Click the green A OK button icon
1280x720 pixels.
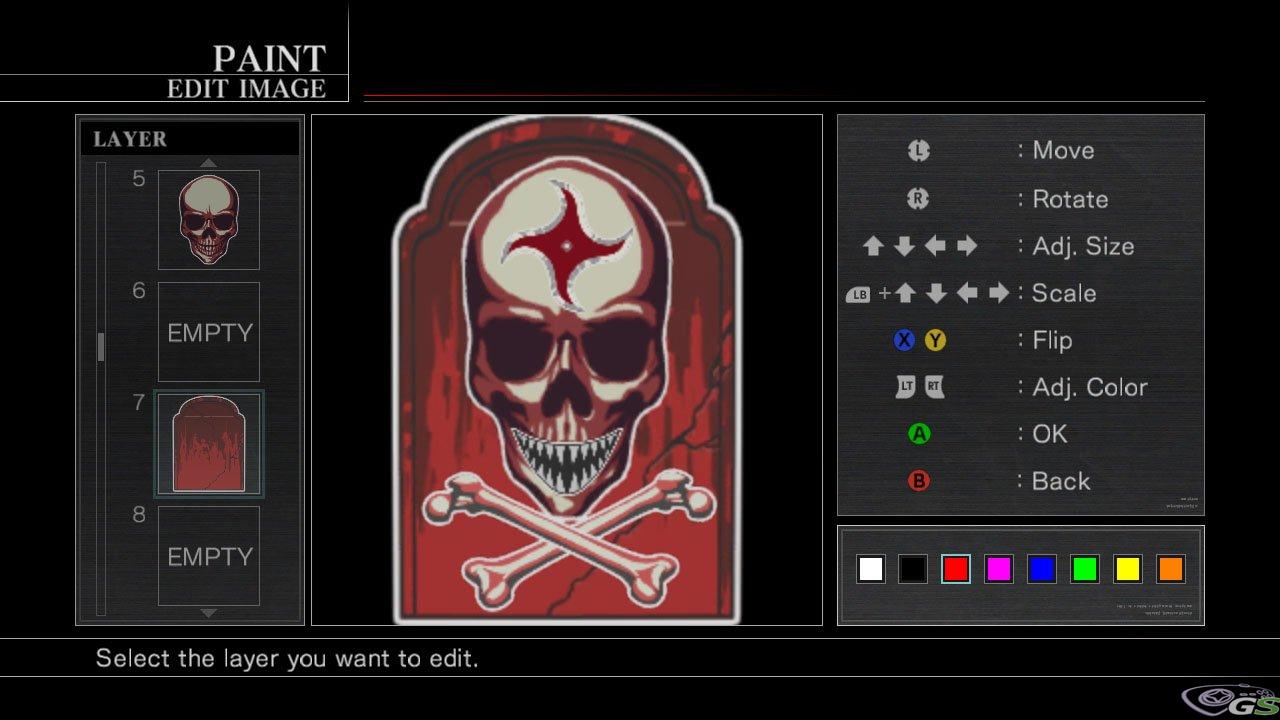(x=919, y=434)
